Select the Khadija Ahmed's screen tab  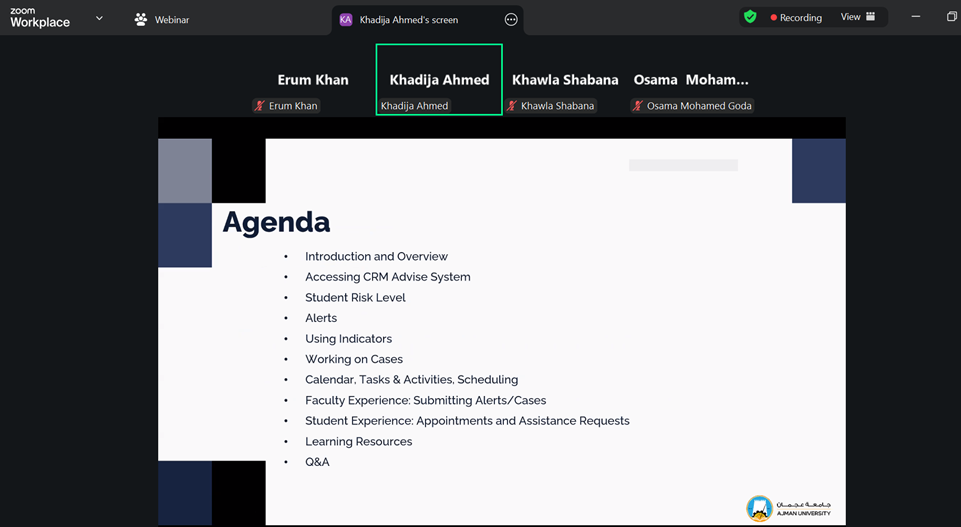(x=409, y=19)
